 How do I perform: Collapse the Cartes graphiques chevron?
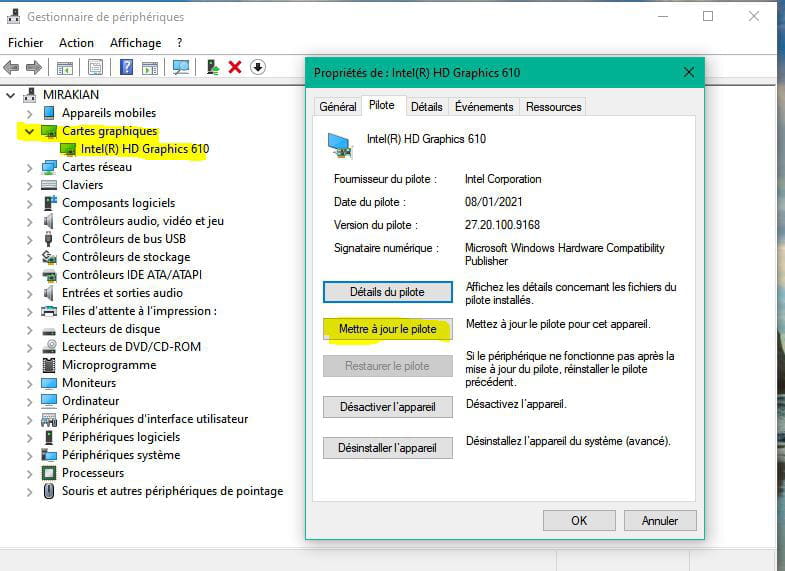click(30, 131)
